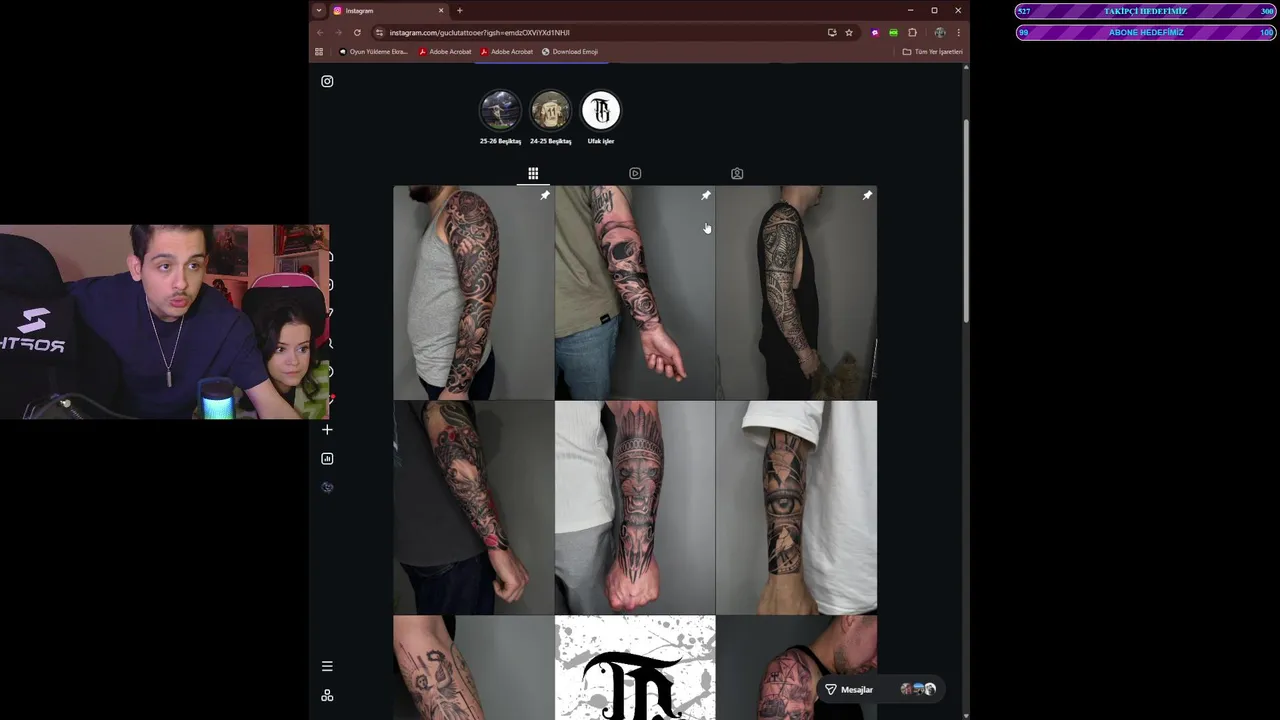
Task: Open pinned post with black tank top sleeve tattoo
Action: point(796,293)
